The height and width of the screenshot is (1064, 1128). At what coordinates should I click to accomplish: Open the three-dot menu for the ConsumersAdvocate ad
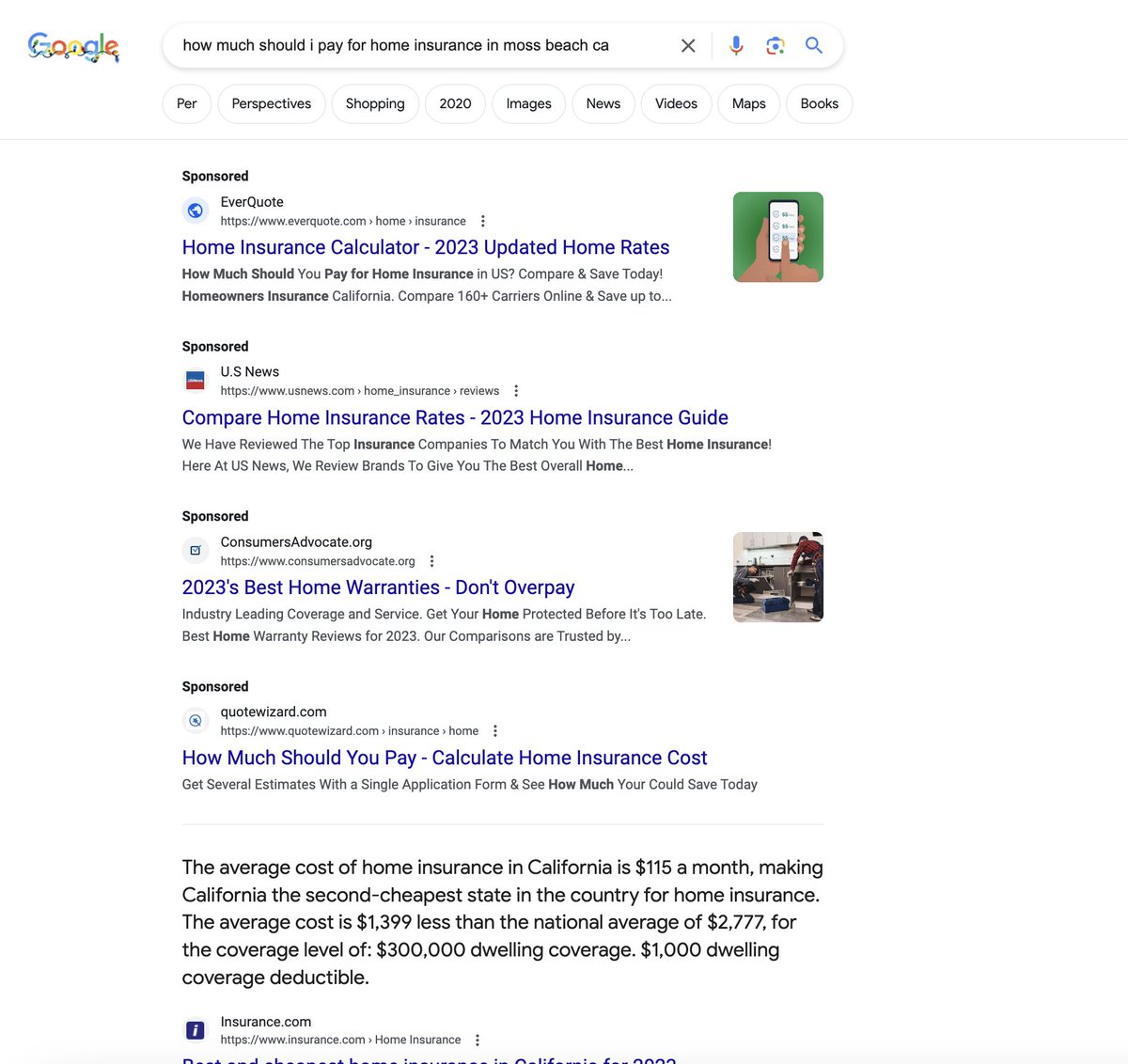[431, 561]
